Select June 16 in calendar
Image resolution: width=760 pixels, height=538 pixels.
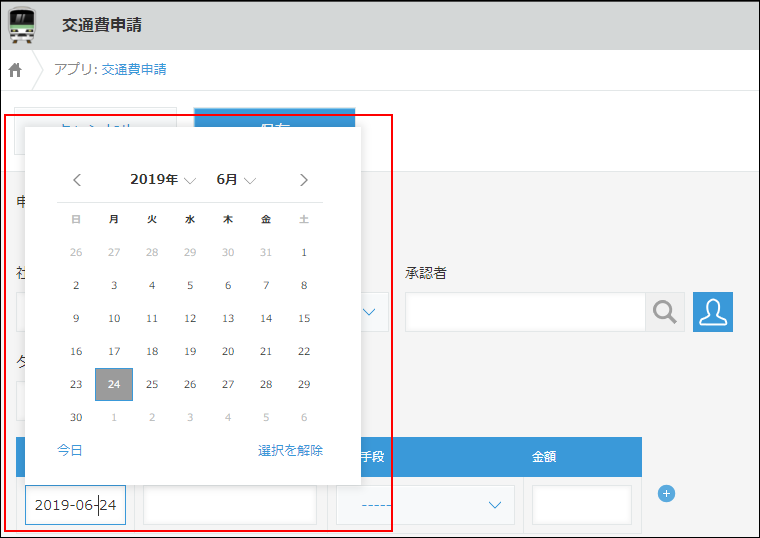pyautogui.click(x=76, y=351)
